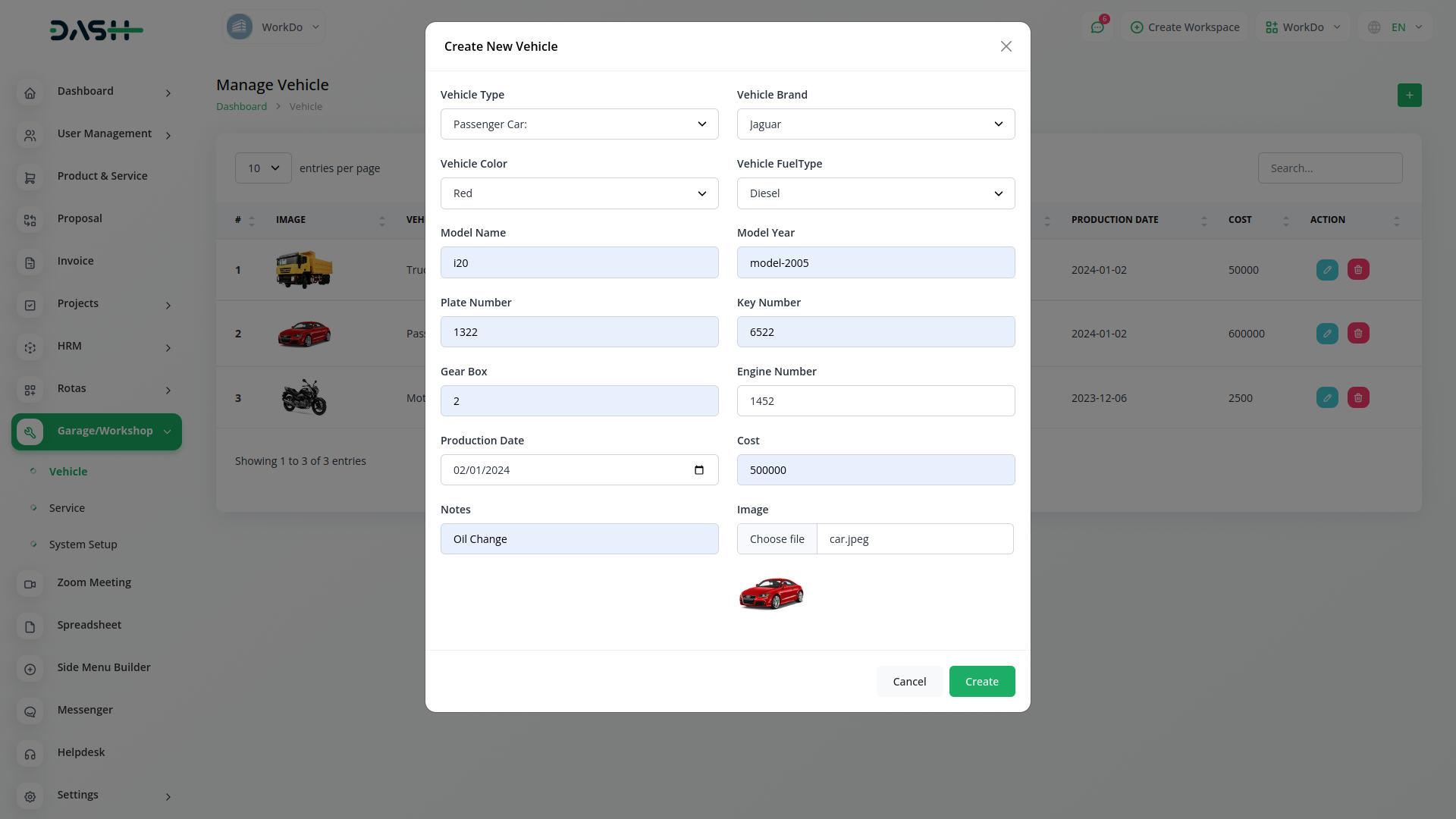Click the green plus add vehicle icon
This screenshot has height=819, width=1456.
(x=1409, y=96)
